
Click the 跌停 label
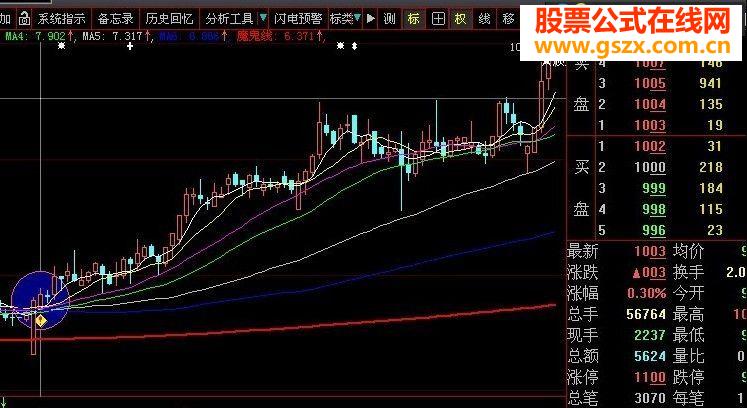click(x=688, y=377)
